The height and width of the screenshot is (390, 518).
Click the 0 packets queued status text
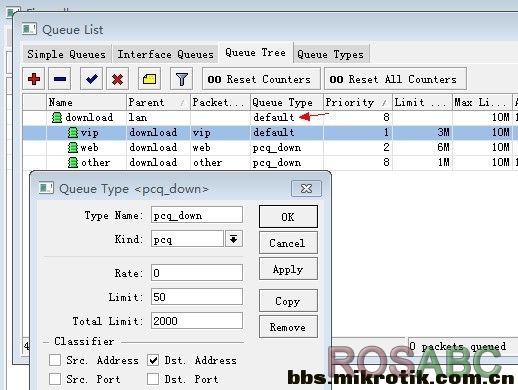458,347
